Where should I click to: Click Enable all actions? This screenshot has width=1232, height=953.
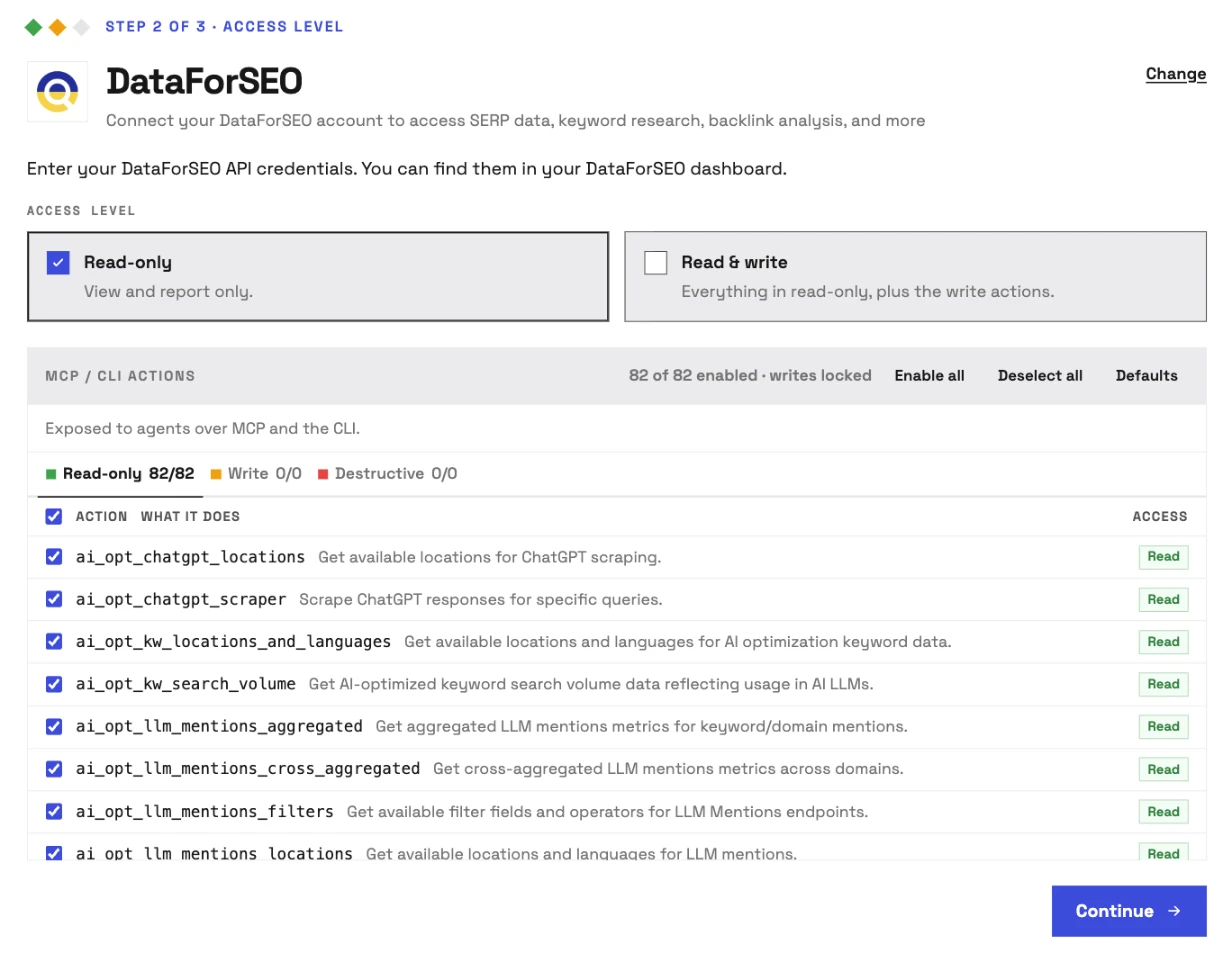[x=929, y=376]
